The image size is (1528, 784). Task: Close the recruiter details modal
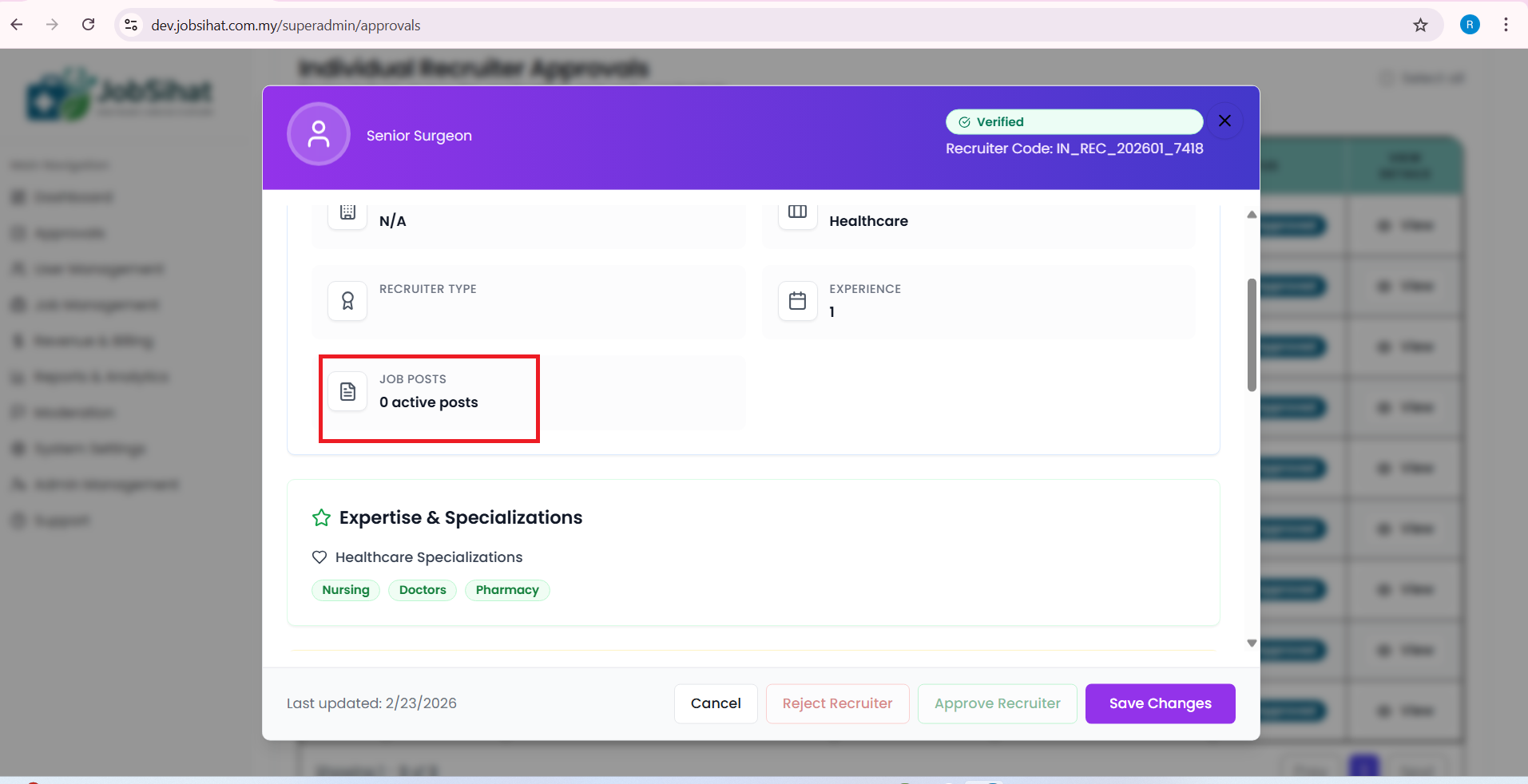(x=1224, y=121)
